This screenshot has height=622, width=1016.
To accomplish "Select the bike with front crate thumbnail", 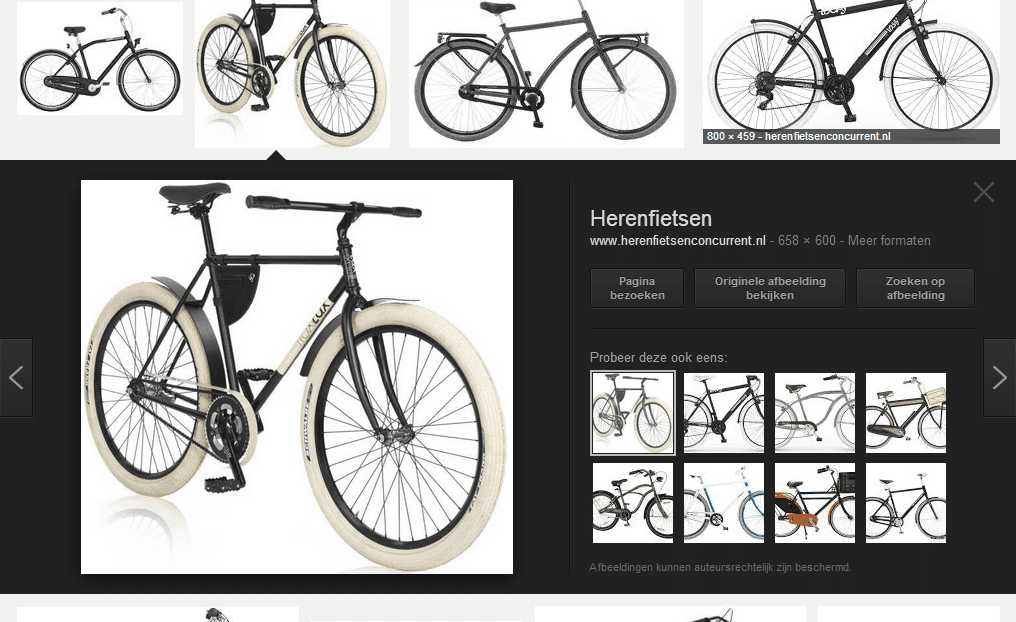I will [906, 413].
